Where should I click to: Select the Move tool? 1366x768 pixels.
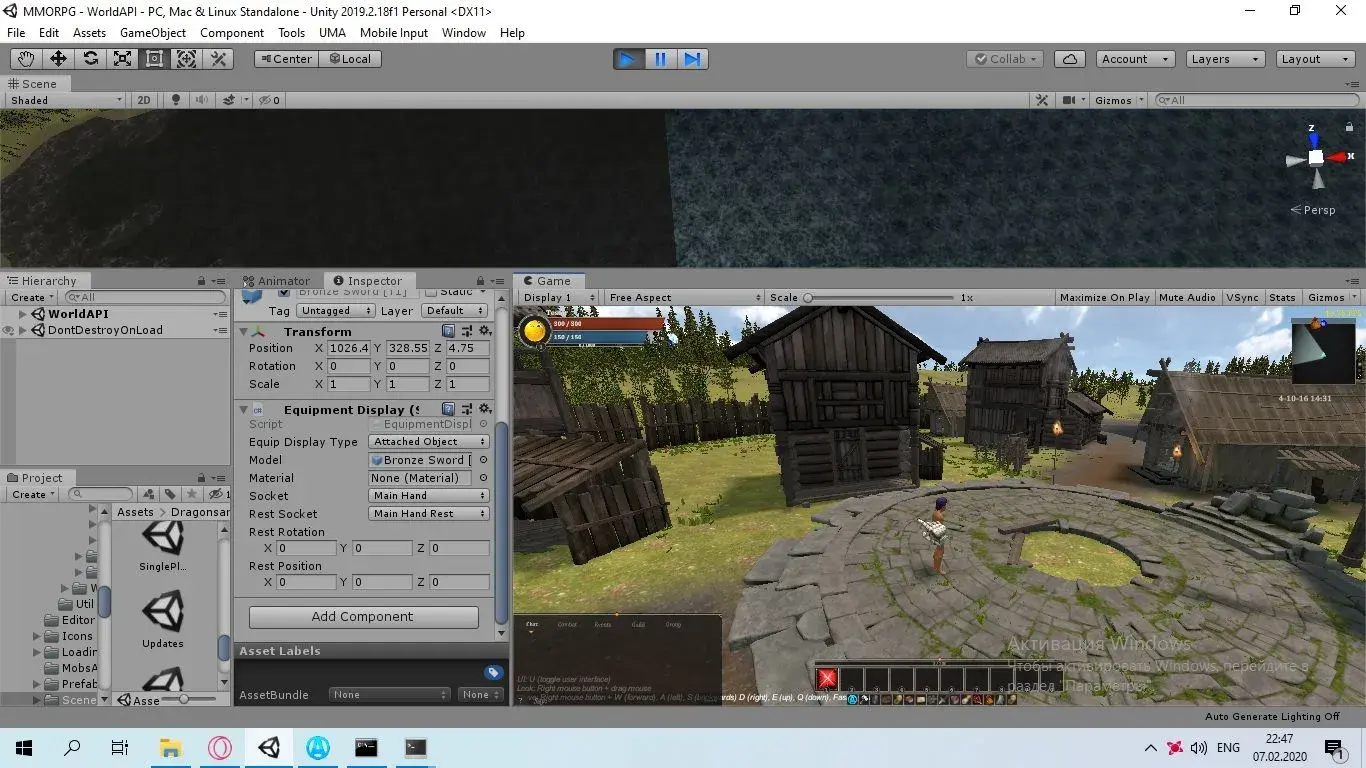tap(58, 59)
